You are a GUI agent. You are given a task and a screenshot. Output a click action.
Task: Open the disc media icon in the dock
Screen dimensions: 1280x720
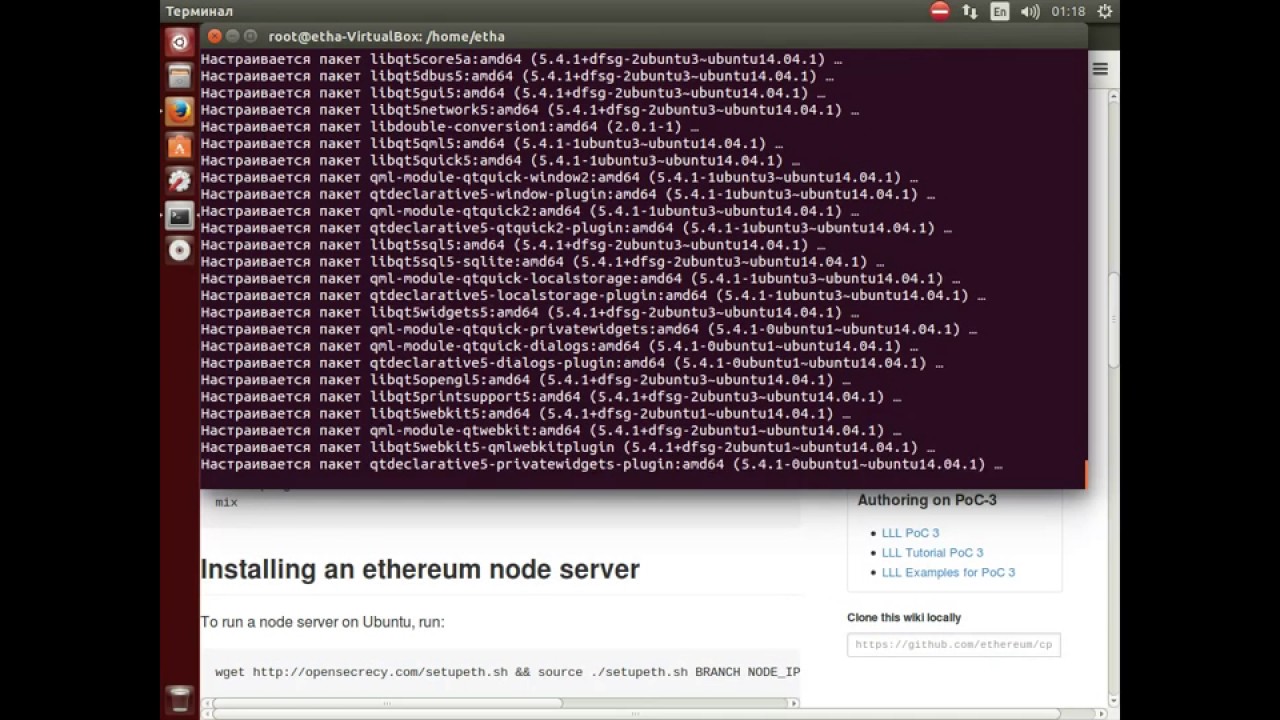179,250
